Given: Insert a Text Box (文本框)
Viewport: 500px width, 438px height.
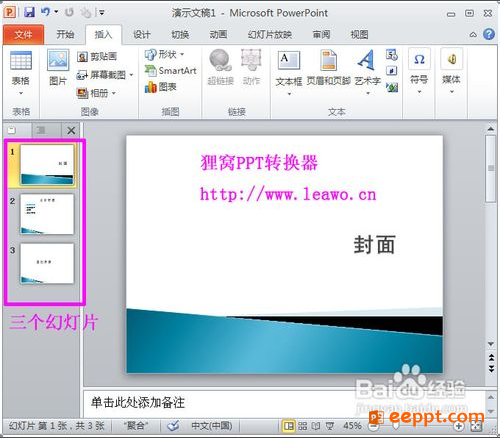Looking at the screenshot, I should (289, 60).
